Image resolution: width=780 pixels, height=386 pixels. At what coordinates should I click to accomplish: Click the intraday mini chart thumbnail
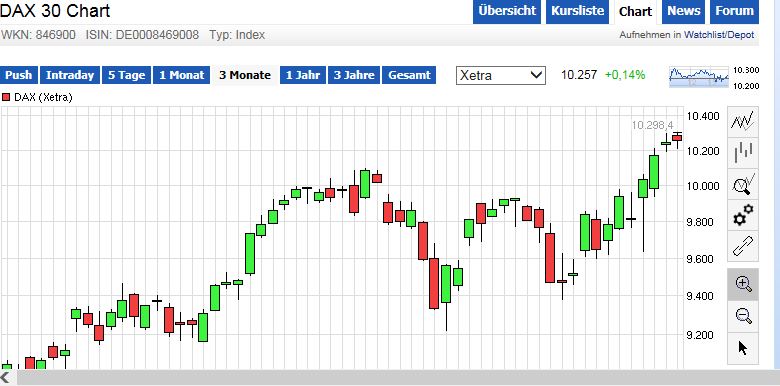[x=698, y=78]
